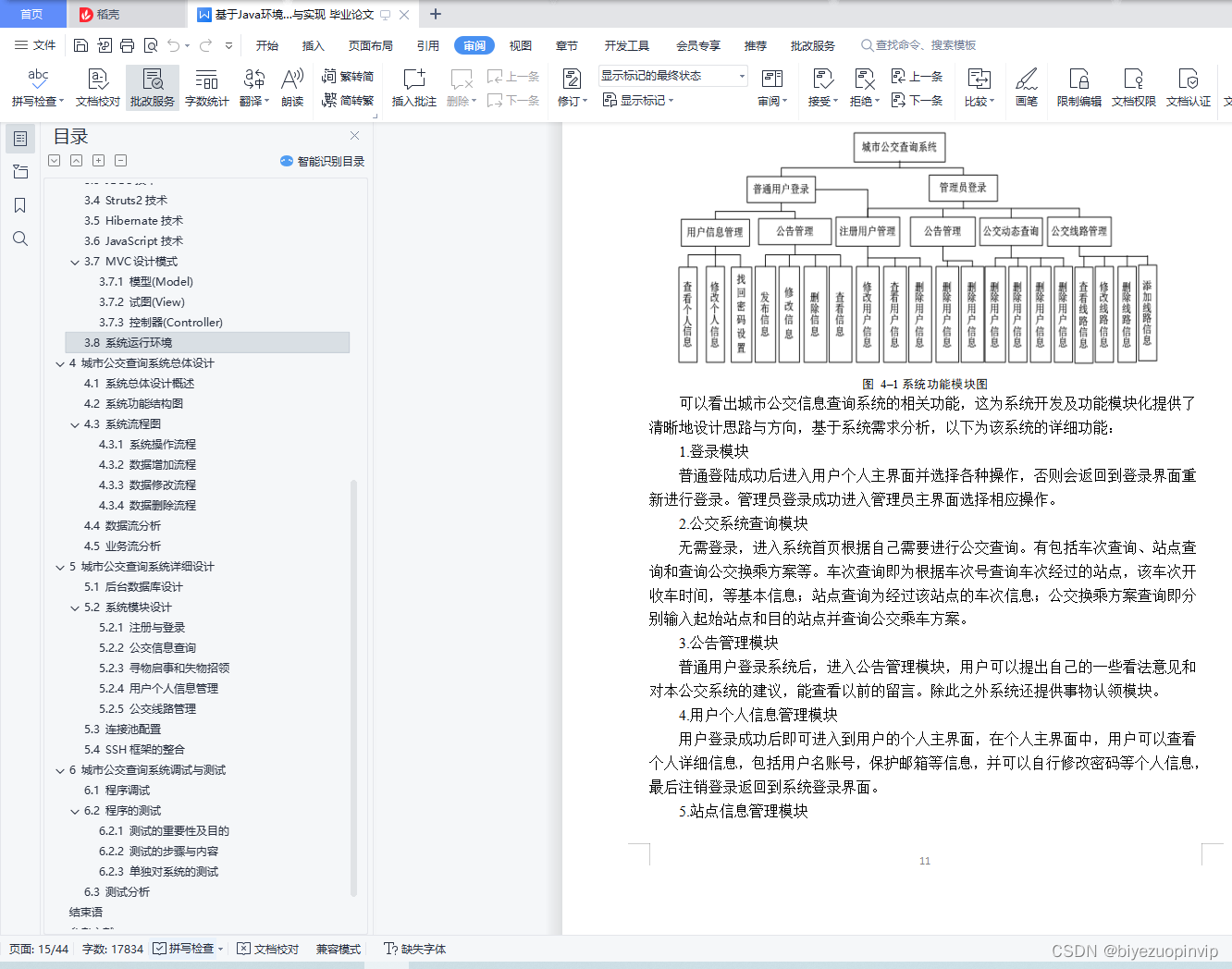1232x969 pixels.
Task: Collapse the 3.7 MVC设计模式 node
Action: 75,262
